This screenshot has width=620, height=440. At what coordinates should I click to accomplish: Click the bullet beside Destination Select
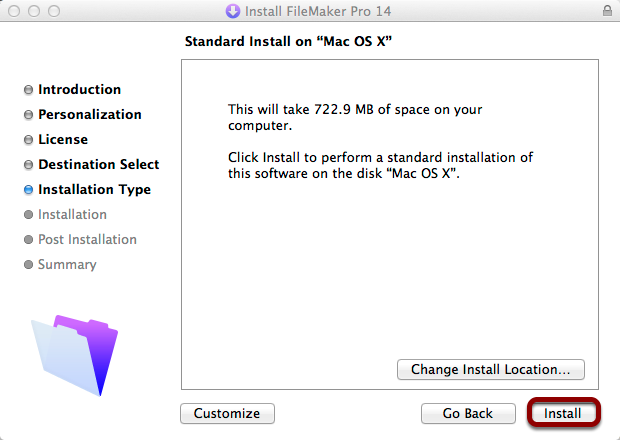pos(28,164)
